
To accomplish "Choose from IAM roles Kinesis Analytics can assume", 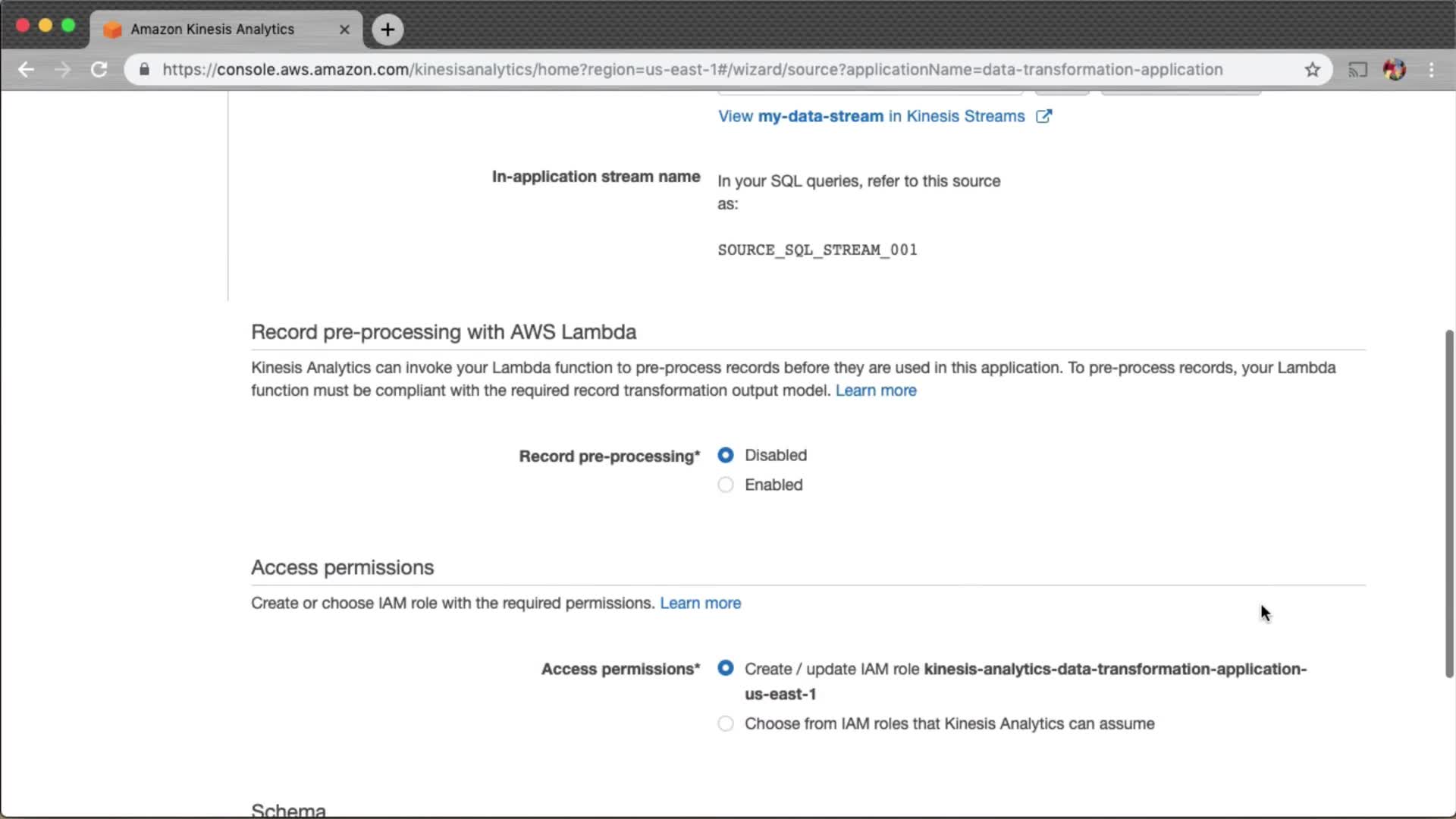I will tap(726, 723).
